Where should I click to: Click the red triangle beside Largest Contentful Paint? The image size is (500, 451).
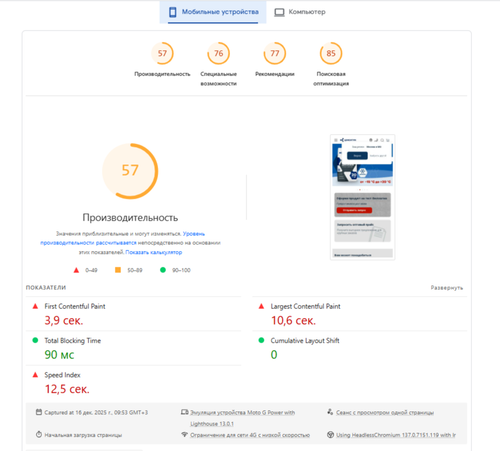[261, 306]
